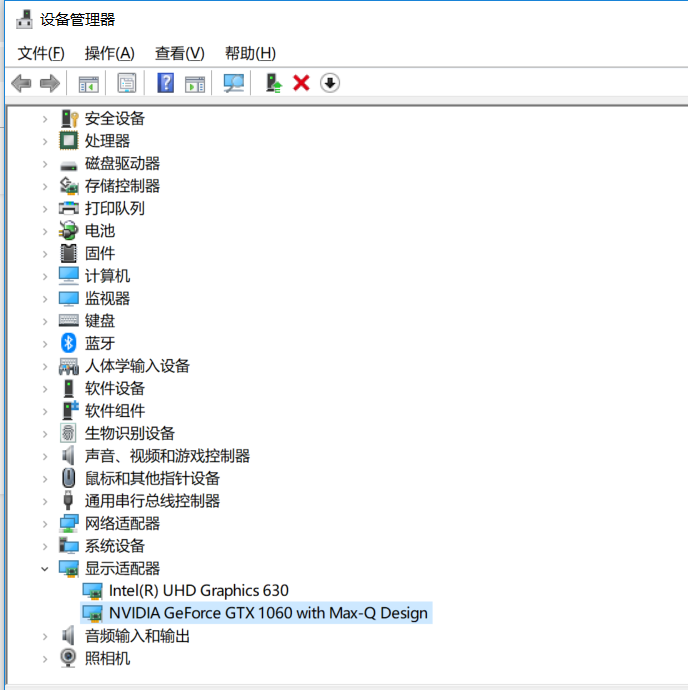Toggle the console tree pane icon

[x=88, y=84]
